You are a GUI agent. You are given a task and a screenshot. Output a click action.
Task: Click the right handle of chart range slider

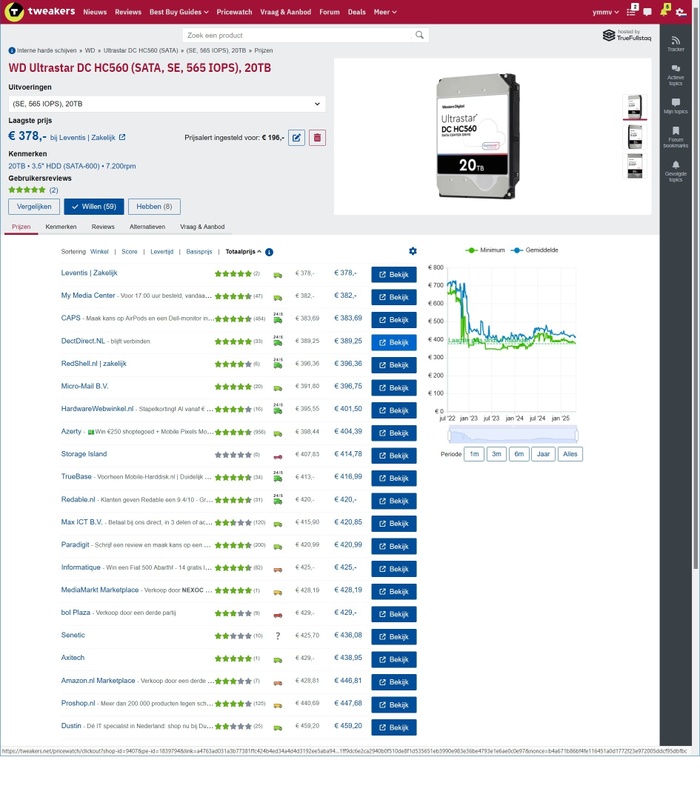[577, 435]
